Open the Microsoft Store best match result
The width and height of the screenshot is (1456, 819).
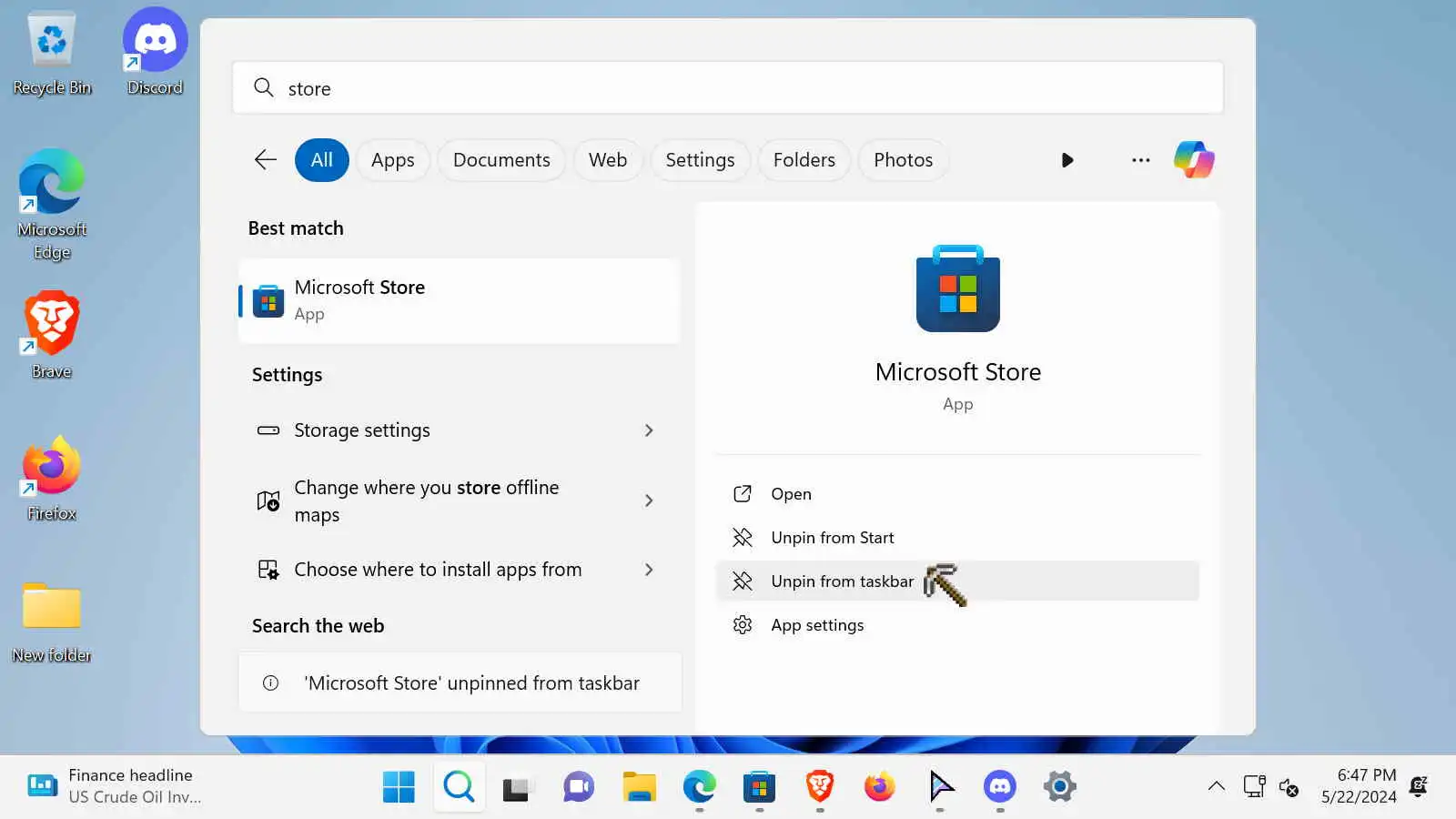coord(459,301)
